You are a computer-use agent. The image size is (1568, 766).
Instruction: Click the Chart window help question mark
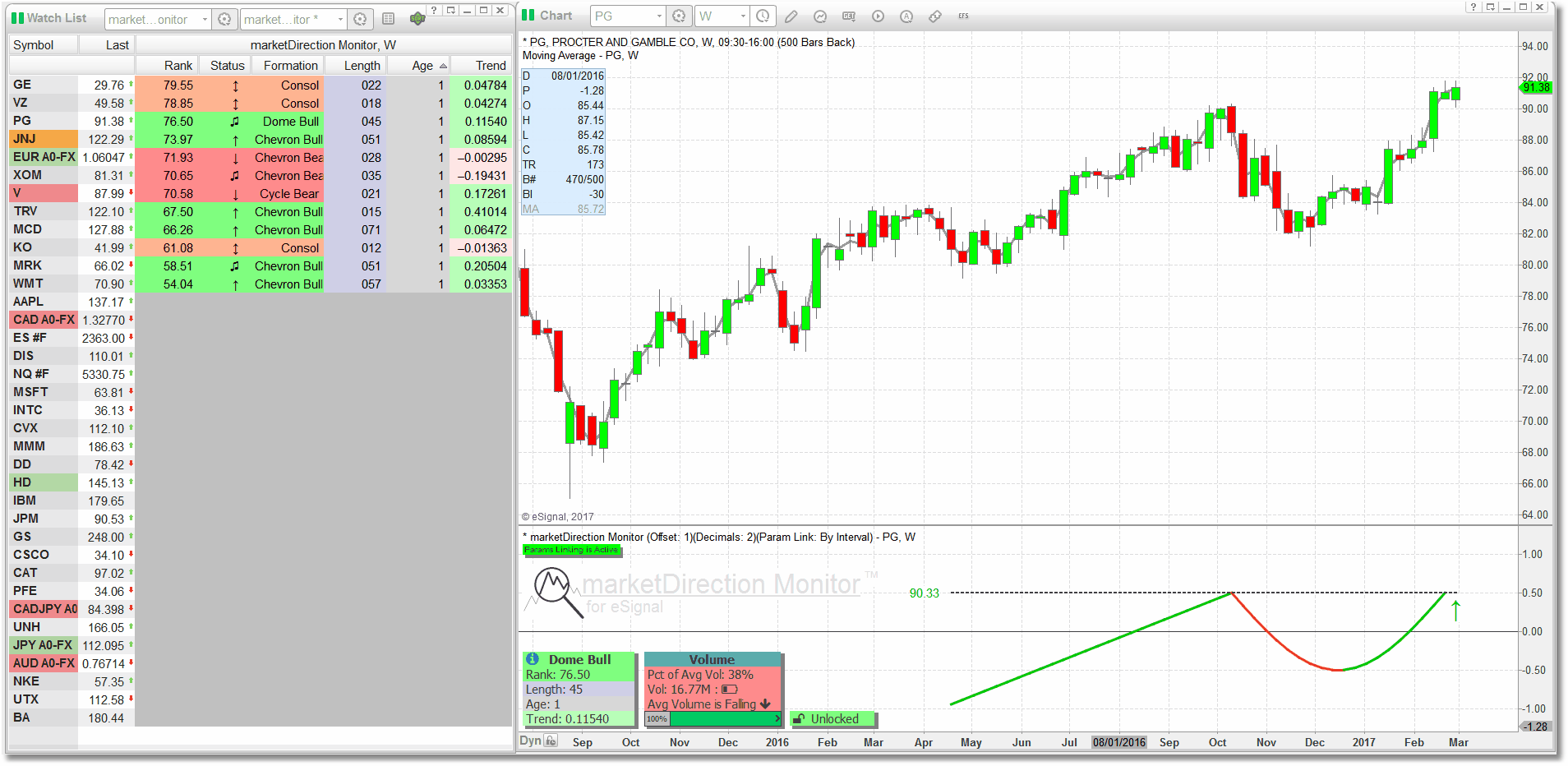coord(1473,7)
